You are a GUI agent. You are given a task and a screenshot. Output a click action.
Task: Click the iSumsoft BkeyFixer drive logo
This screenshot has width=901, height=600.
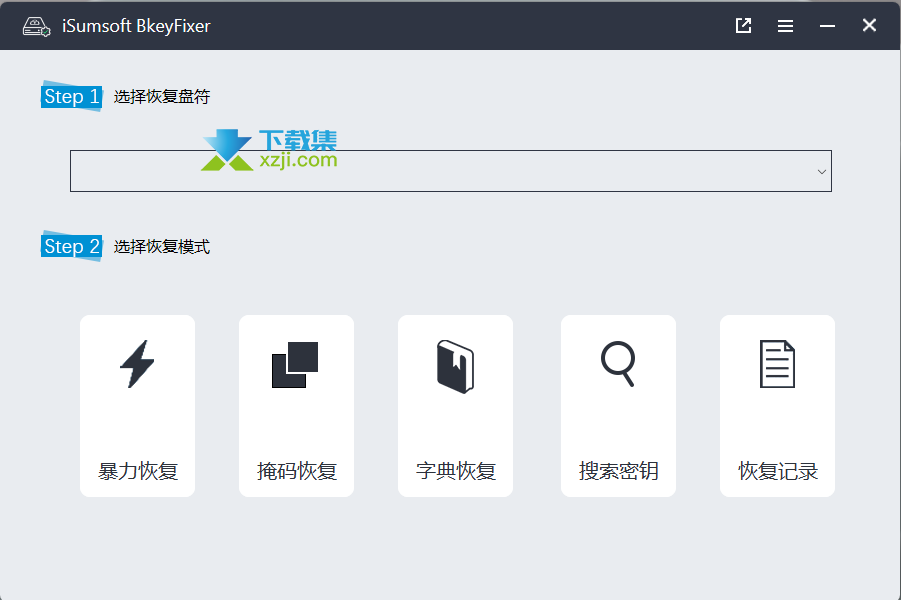(36, 26)
